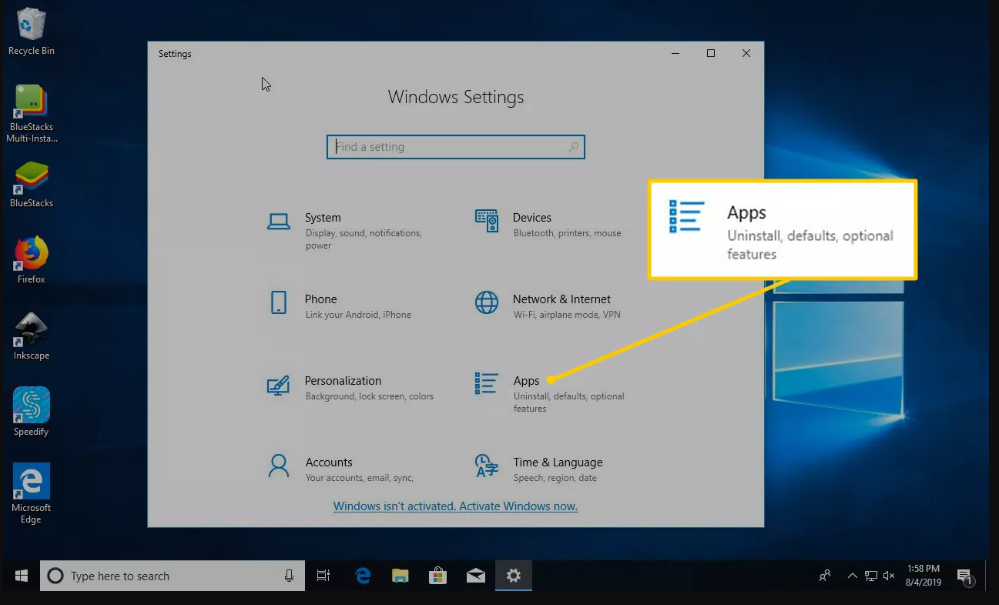Screen dimensions: 999x605
Task: Open Edge browser from the taskbar
Action: pos(363,576)
